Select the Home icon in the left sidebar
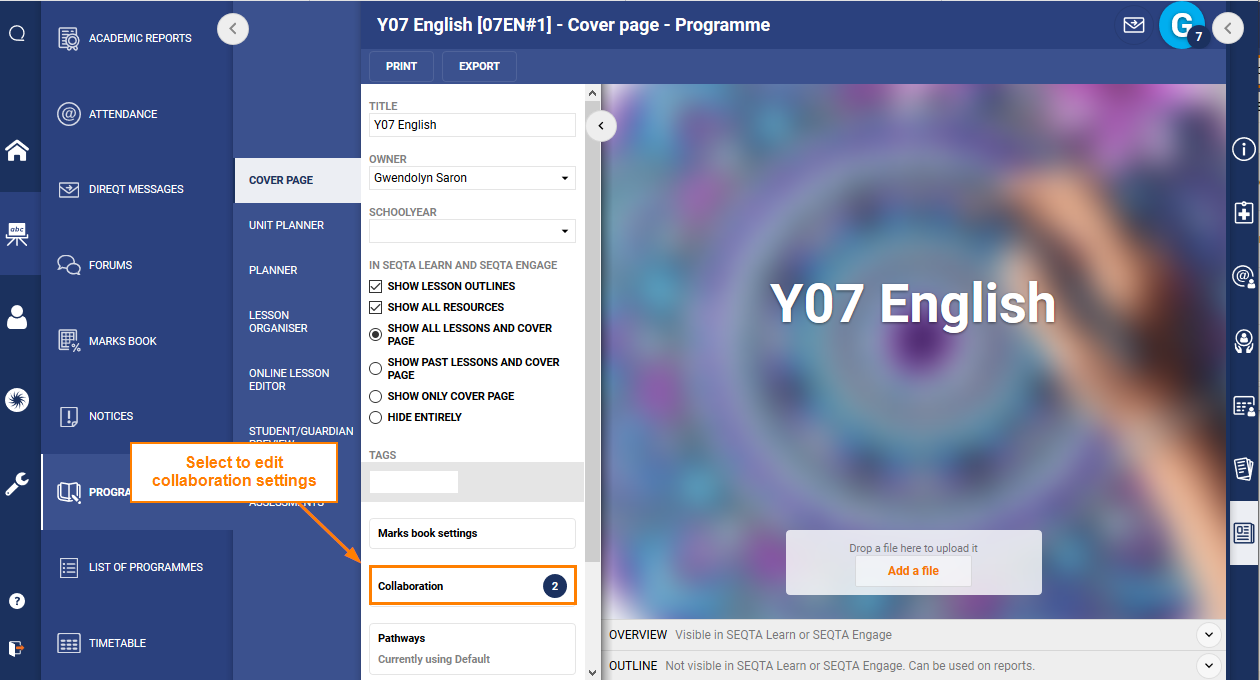The width and height of the screenshot is (1260, 680). pos(17,151)
